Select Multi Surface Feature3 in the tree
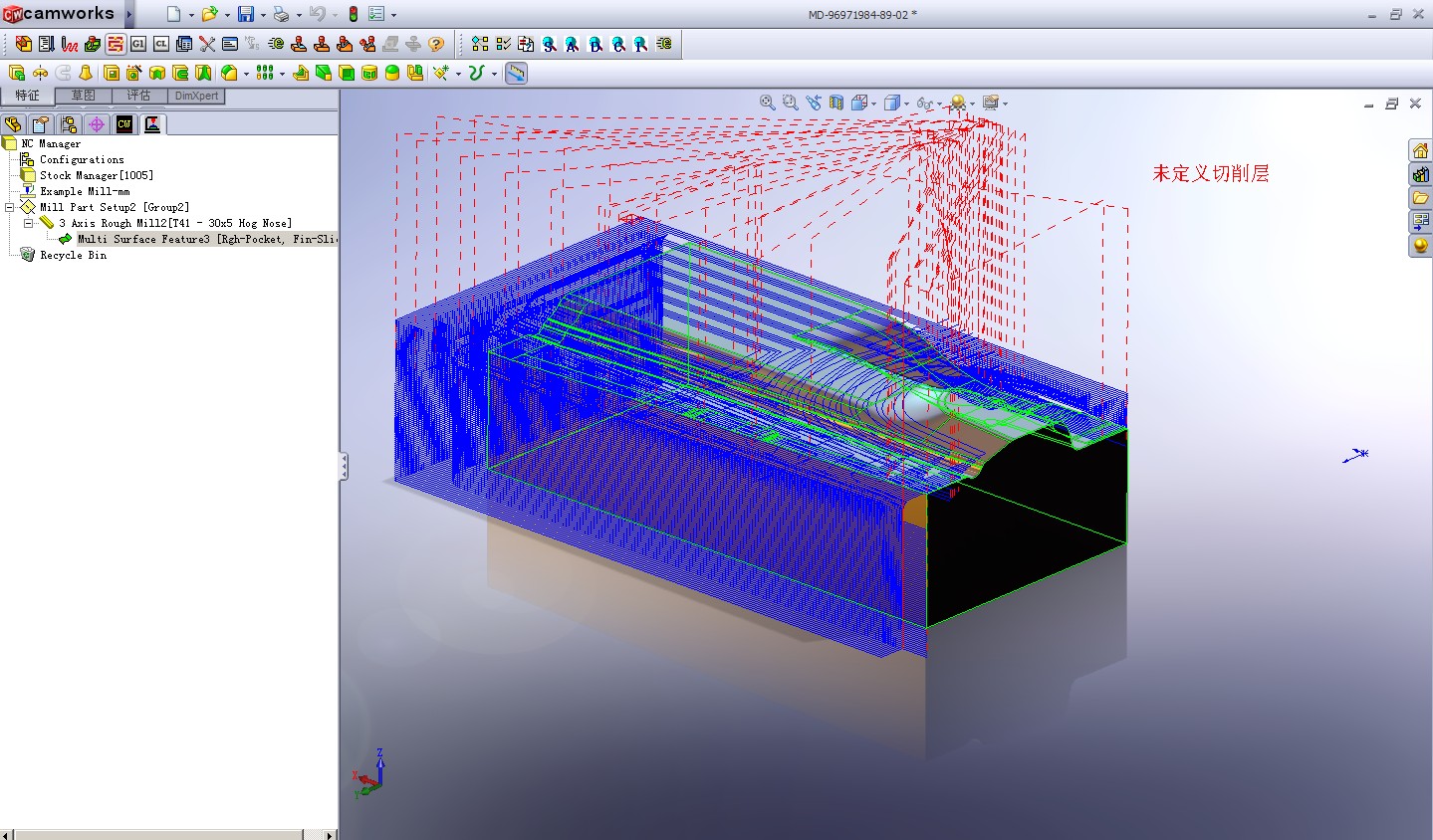This screenshot has height=840, width=1433. pos(207,239)
